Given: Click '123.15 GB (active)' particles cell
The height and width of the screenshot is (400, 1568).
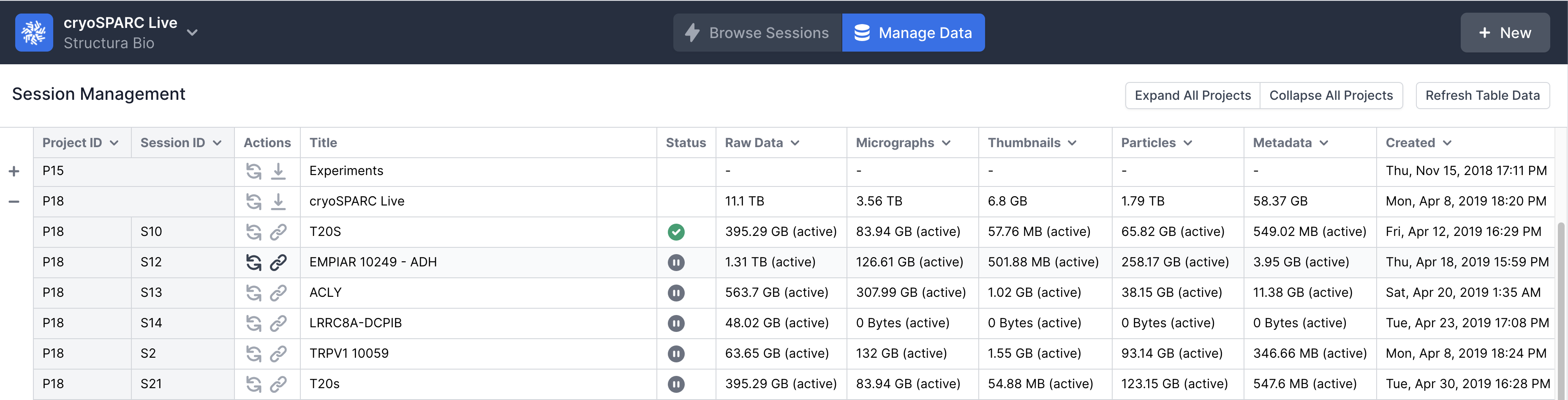Looking at the screenshot, I should pyautogui.click(x=1178, y=385).
